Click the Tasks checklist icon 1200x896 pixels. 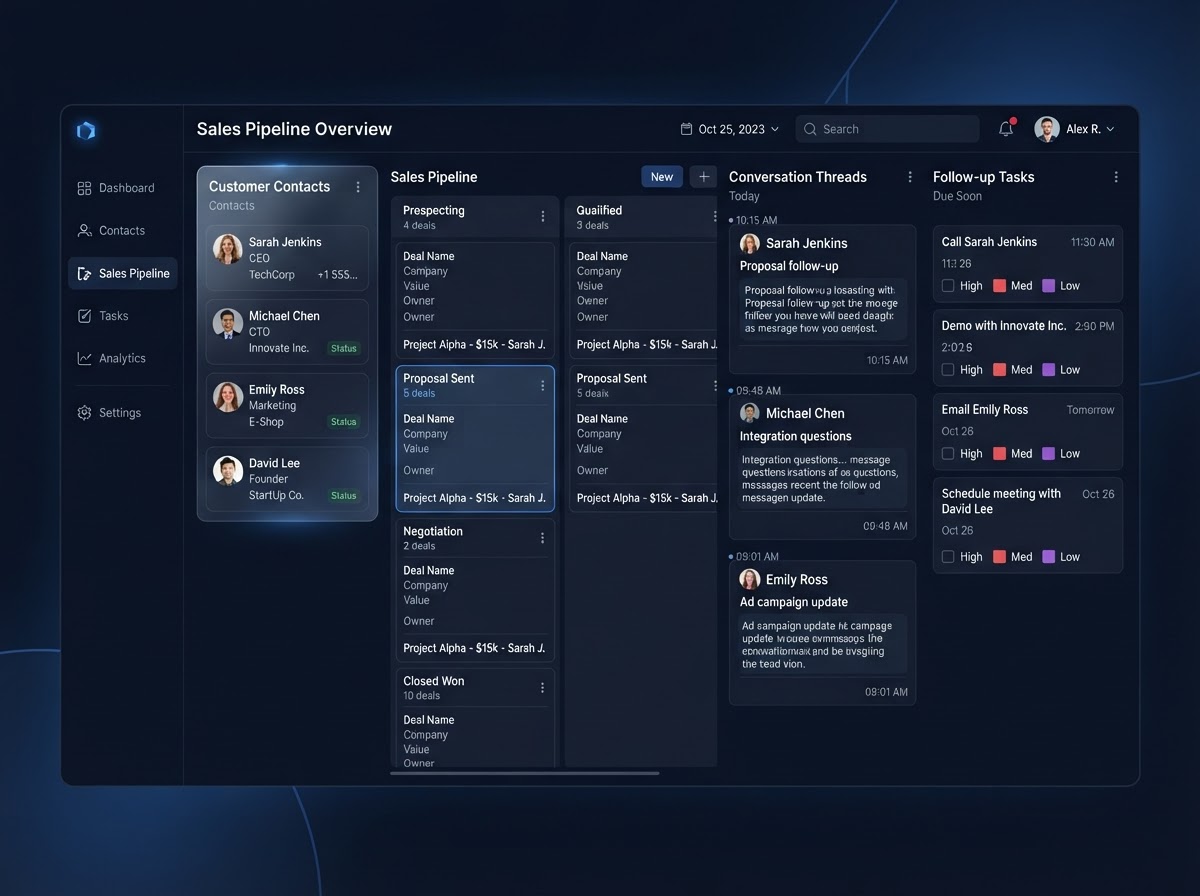coord(84,316)
